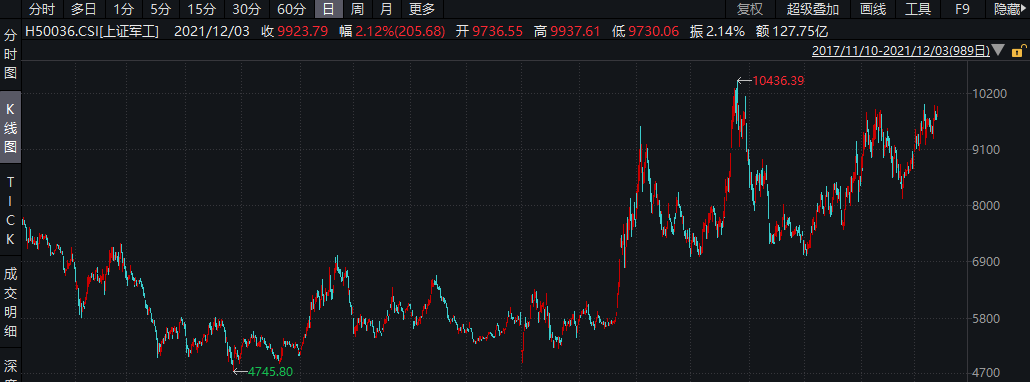
Task: Click the 复权 adjustment button
Action: (x=750, y=9)
